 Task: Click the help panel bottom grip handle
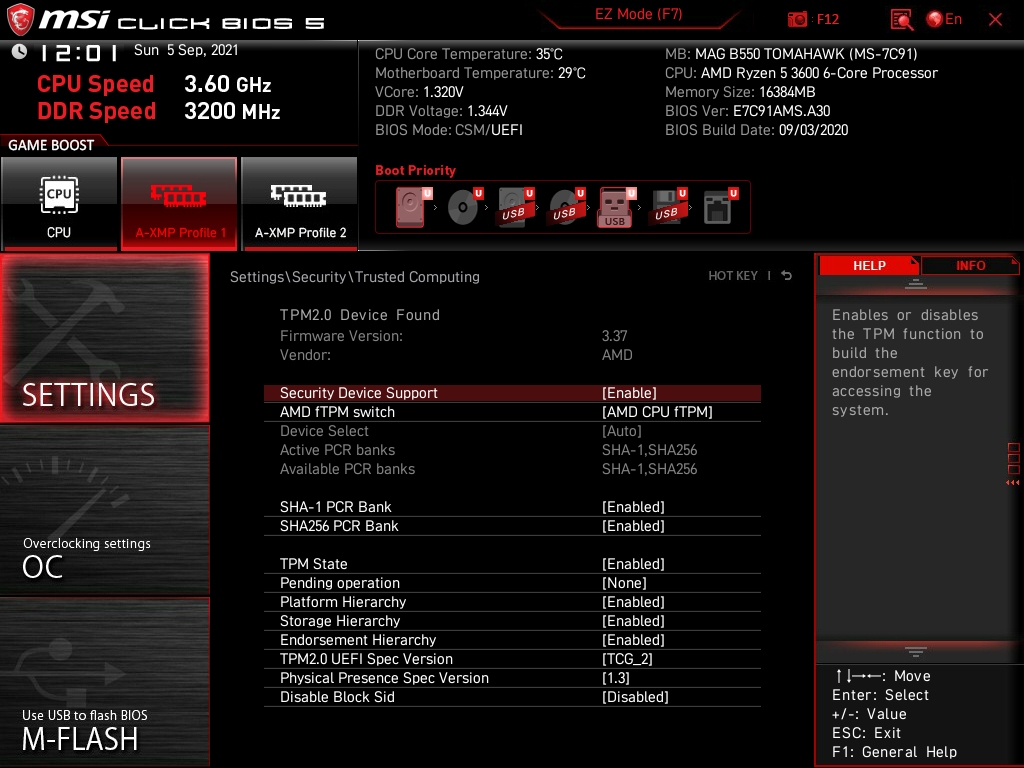click(916, 651)
